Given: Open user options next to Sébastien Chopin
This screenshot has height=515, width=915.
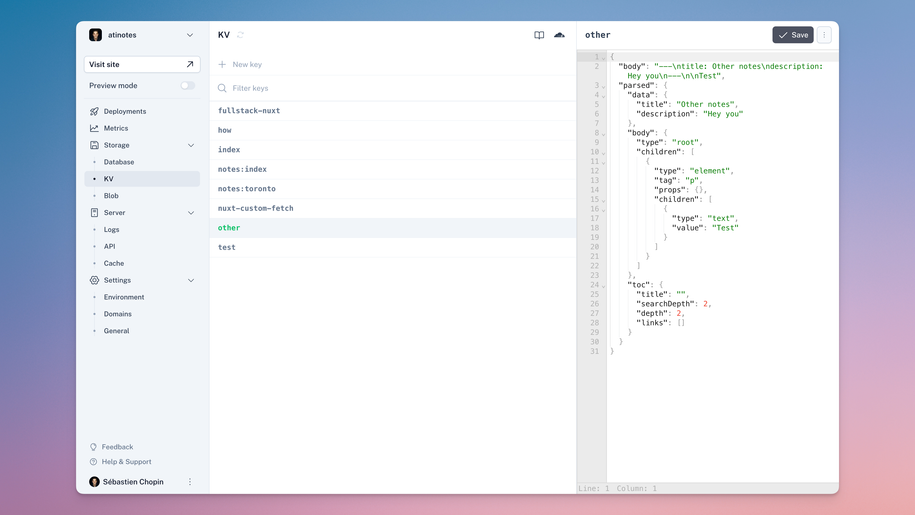Looking at the screenshot, I should pyautogui.click(x=190, y=482).
